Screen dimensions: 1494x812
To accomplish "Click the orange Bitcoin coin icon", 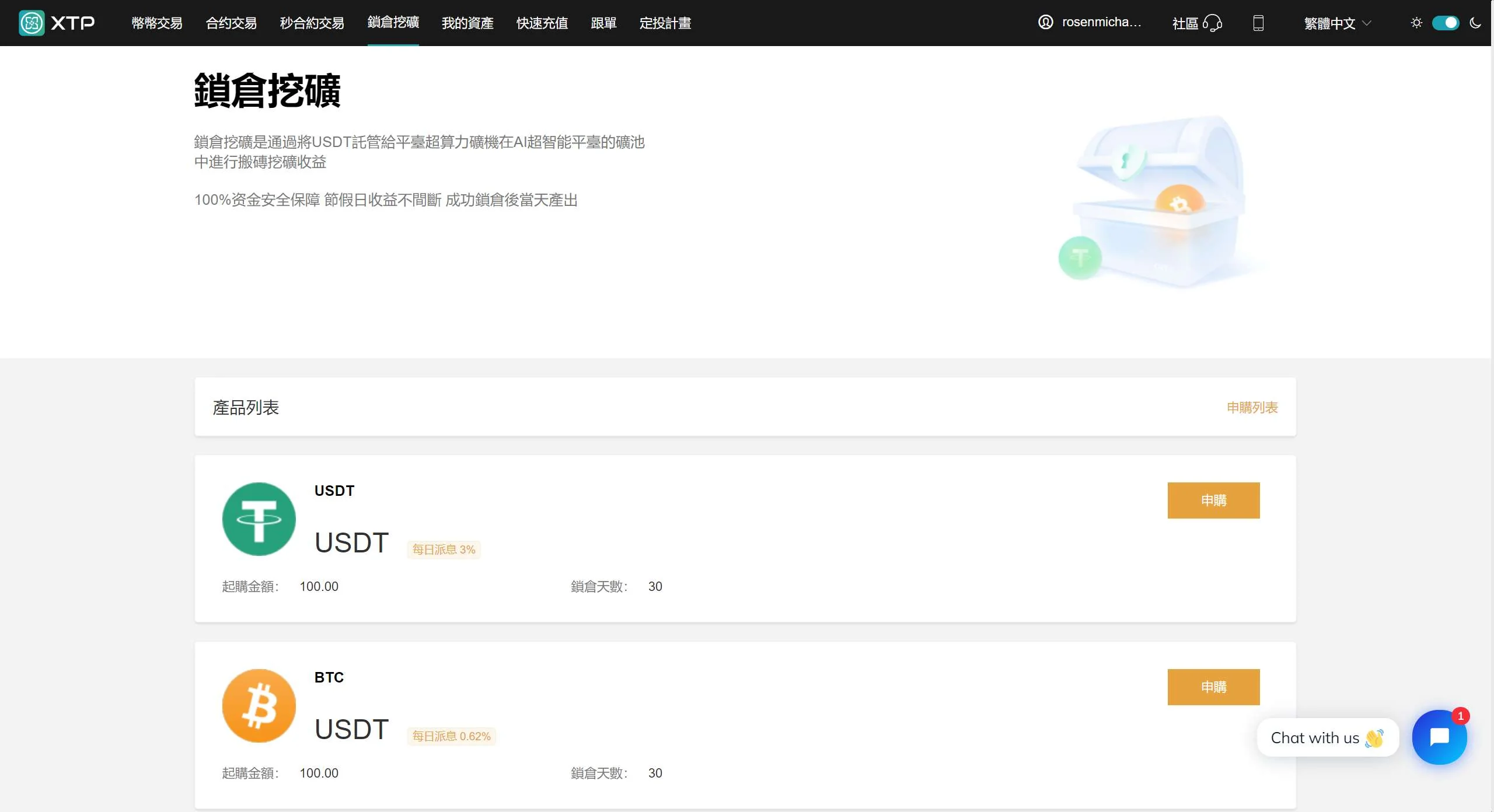I will click(259, 705).
